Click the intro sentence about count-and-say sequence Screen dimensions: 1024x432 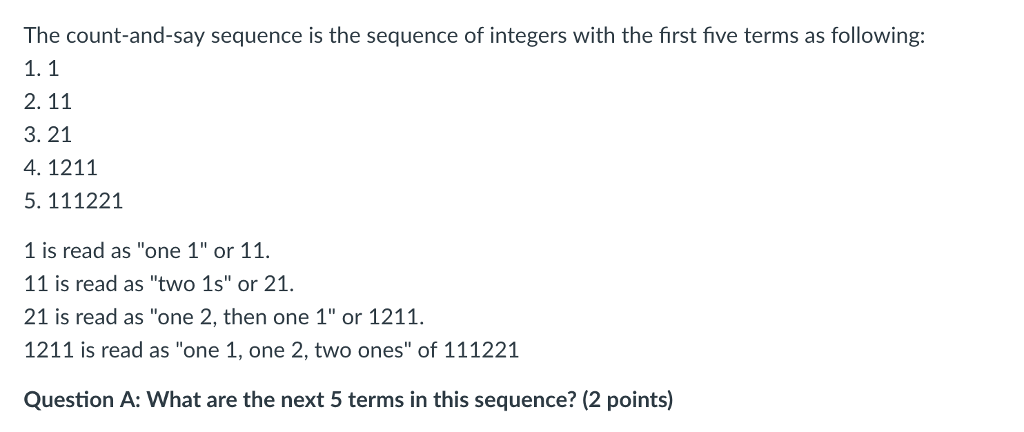point(474,36)
